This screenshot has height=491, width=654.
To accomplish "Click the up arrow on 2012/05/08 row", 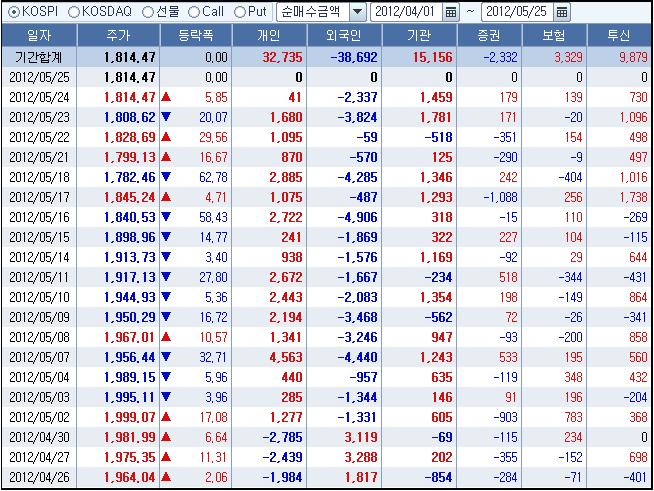I will (x=166, y=337).
